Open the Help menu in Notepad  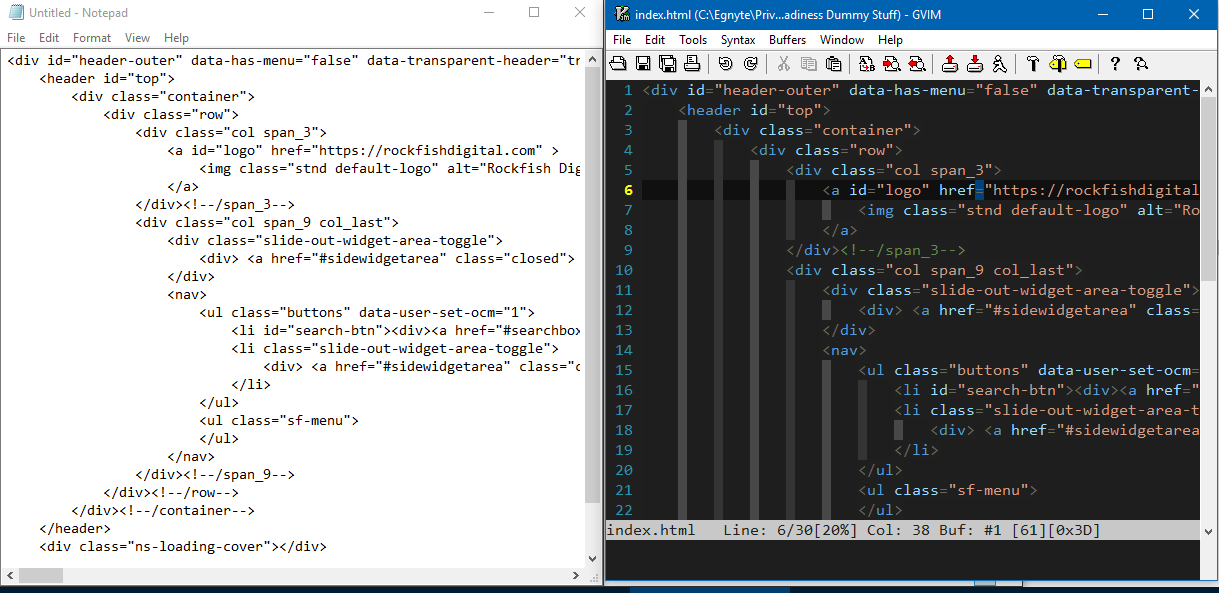(x=176, y=38)
